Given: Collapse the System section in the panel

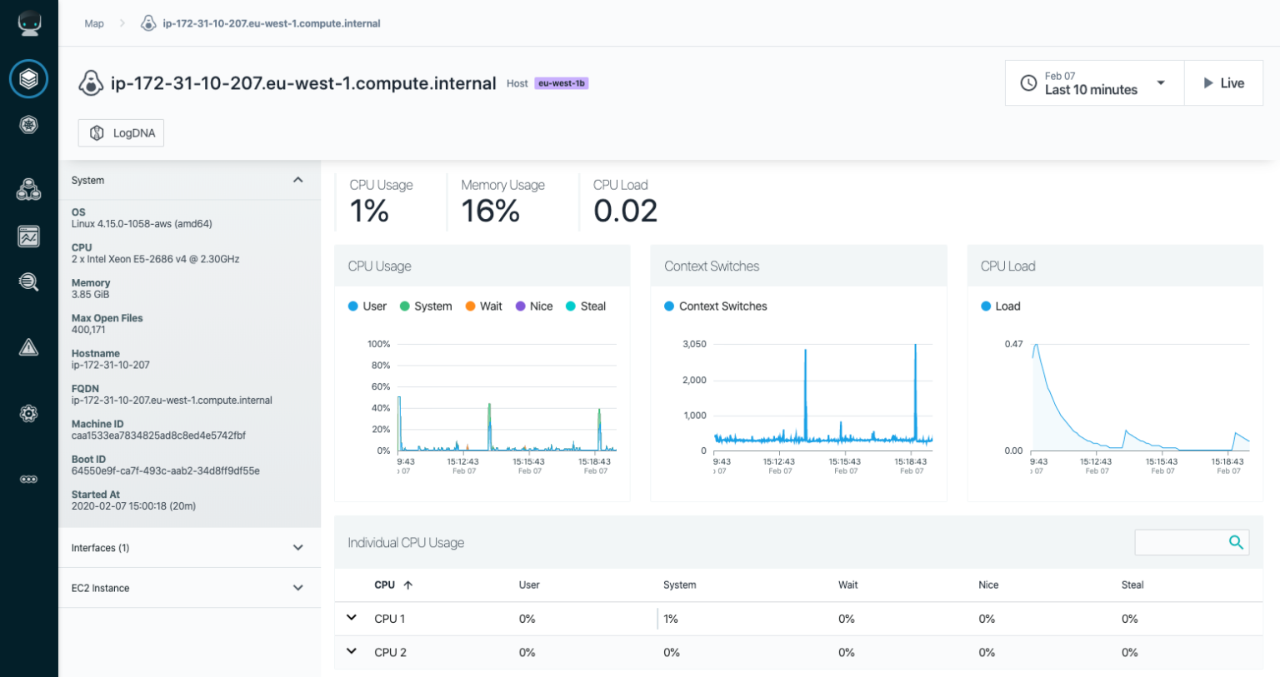Looking at the screenshot, I should 297,180.
